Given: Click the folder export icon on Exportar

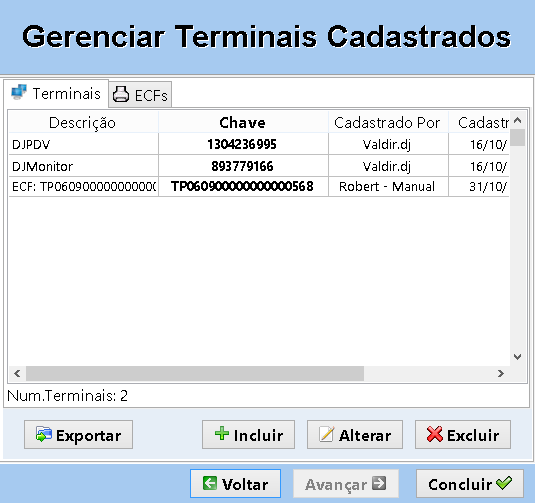Looking at the screenshot, I should click(44, 434).
